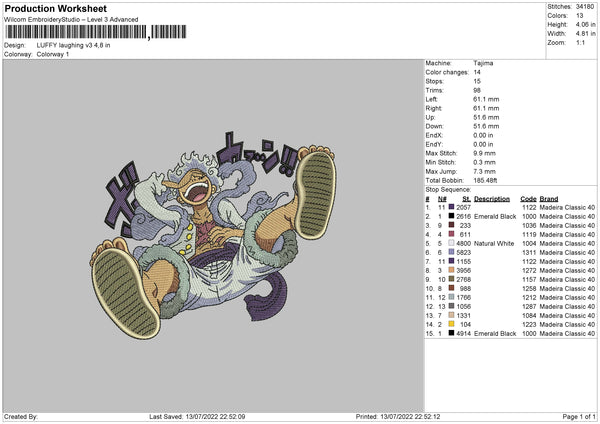
Task: Click the "N#" column header
Action: pyautogui.click(x=442, y=199)
